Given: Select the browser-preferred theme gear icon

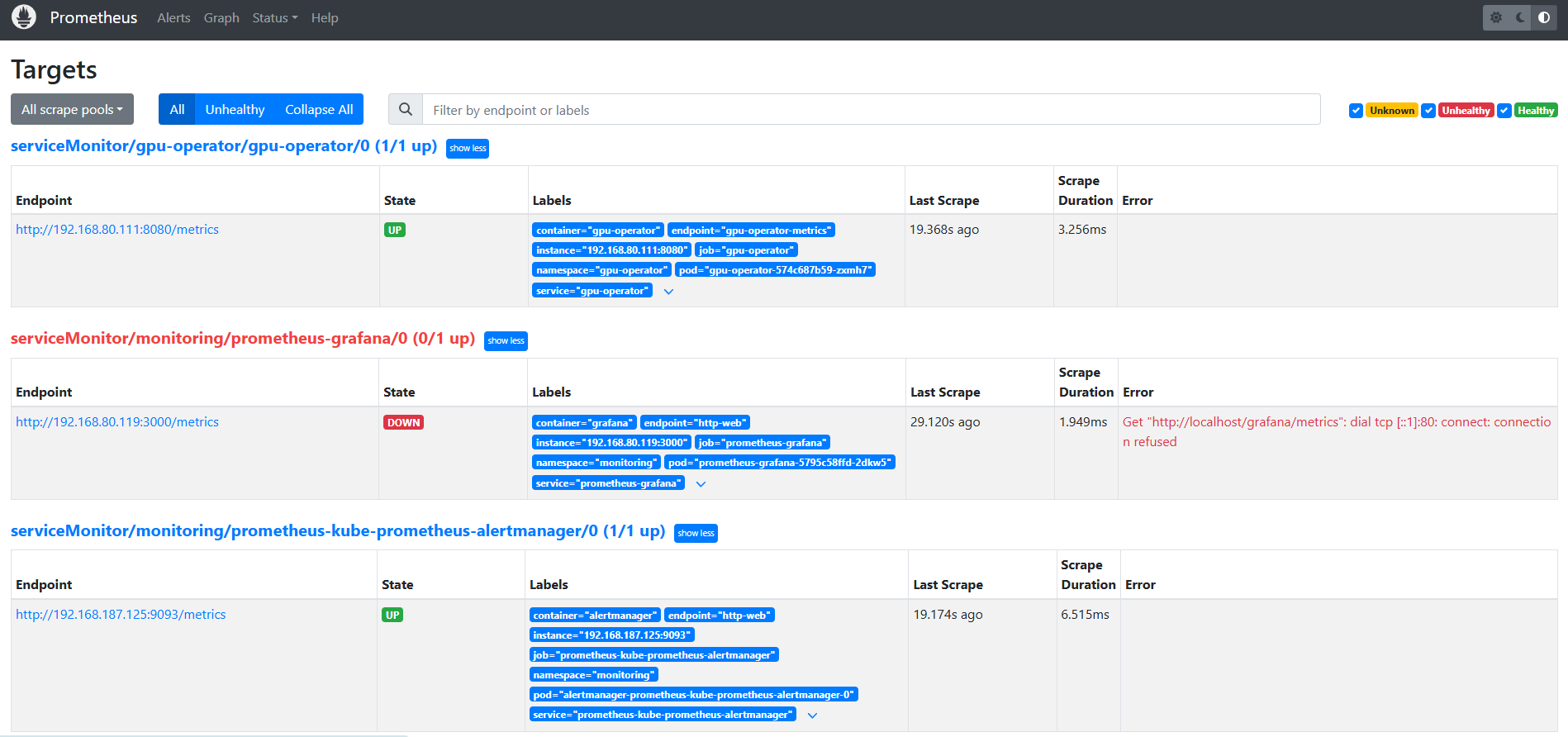Looking at the screenshot, I should [x=1496, y=17].
